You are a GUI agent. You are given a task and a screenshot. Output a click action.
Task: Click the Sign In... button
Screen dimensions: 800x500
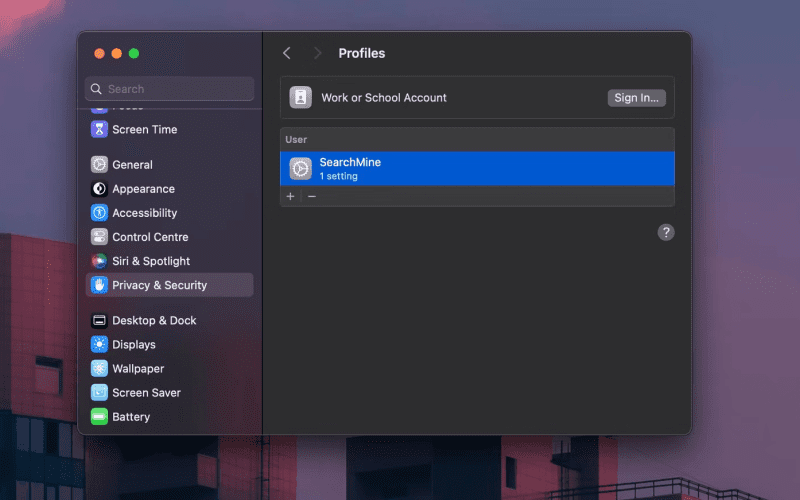tap(636, 98)
